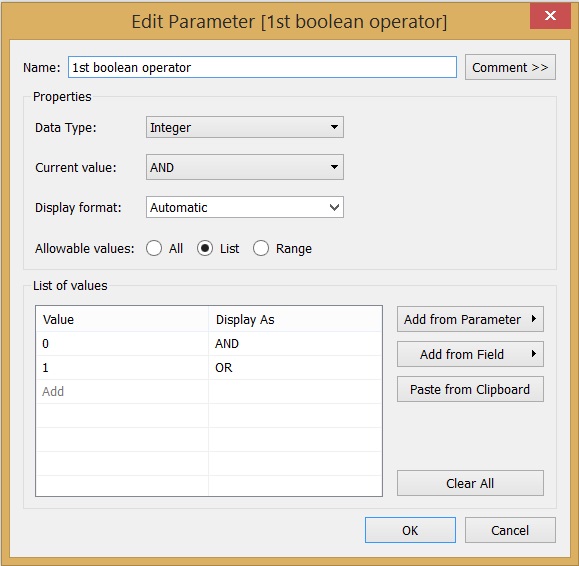Select the All allowable values radio

(x=154, y=248)
